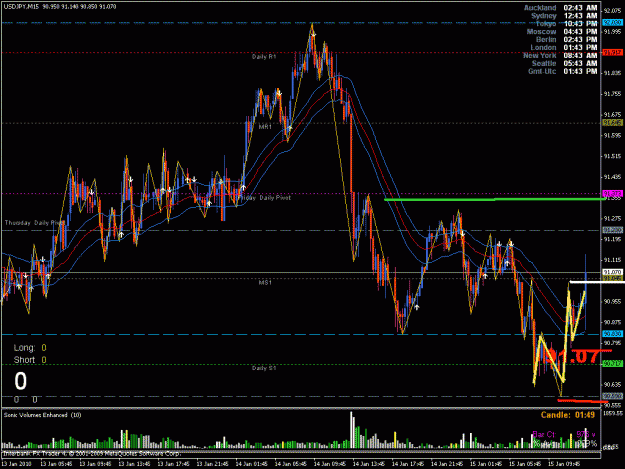The width and height of the screenshot is (625, 469).
Task: Click the 14 Jan 17:45 time label
Action: [408, 464]
